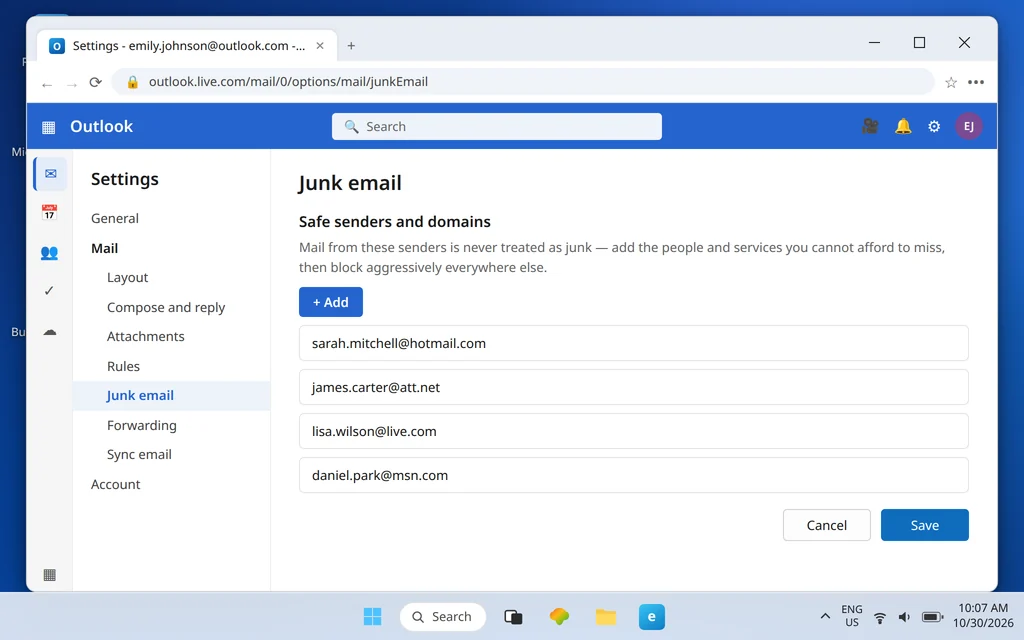Screen dimensions: 1024x640
Task: Go back with the browser back arrow
Action: click(47, 84)
